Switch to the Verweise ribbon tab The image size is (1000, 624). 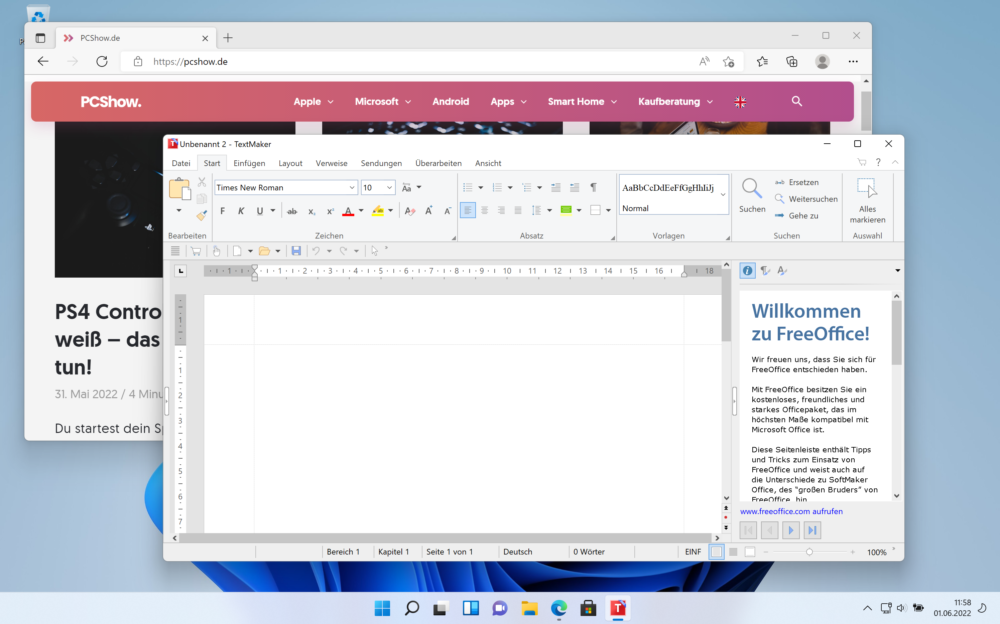click(x=332, y=163)
